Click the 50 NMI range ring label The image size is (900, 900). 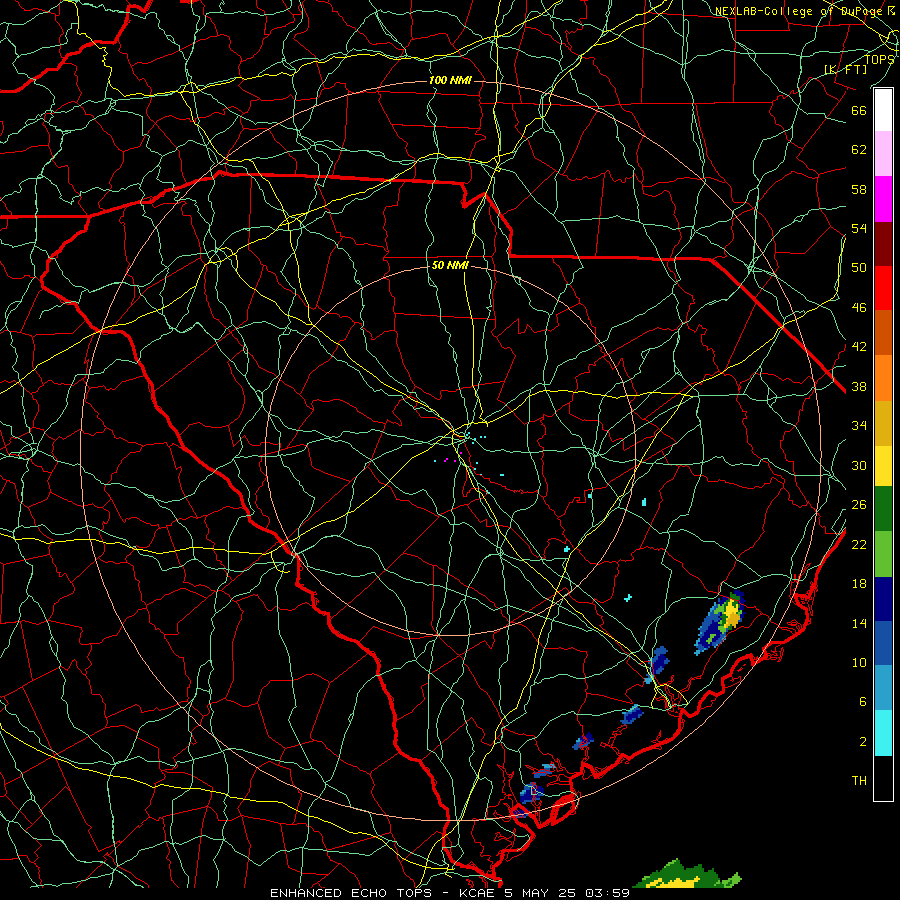point(450,265)
